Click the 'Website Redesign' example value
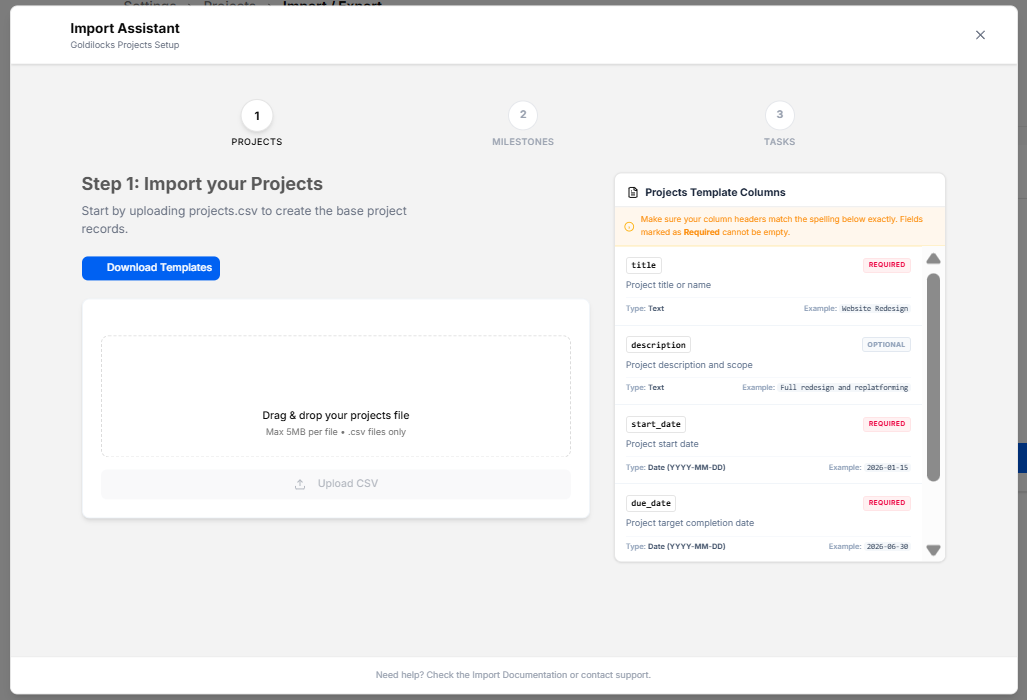Screen dimensions: 1027x700 pos(874,308)
